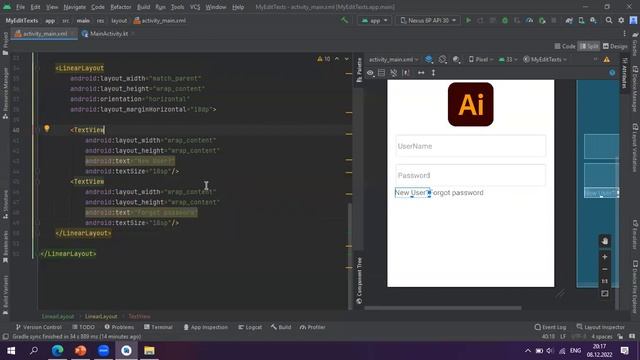Select Forgot password text in preview

coord(458,193)
